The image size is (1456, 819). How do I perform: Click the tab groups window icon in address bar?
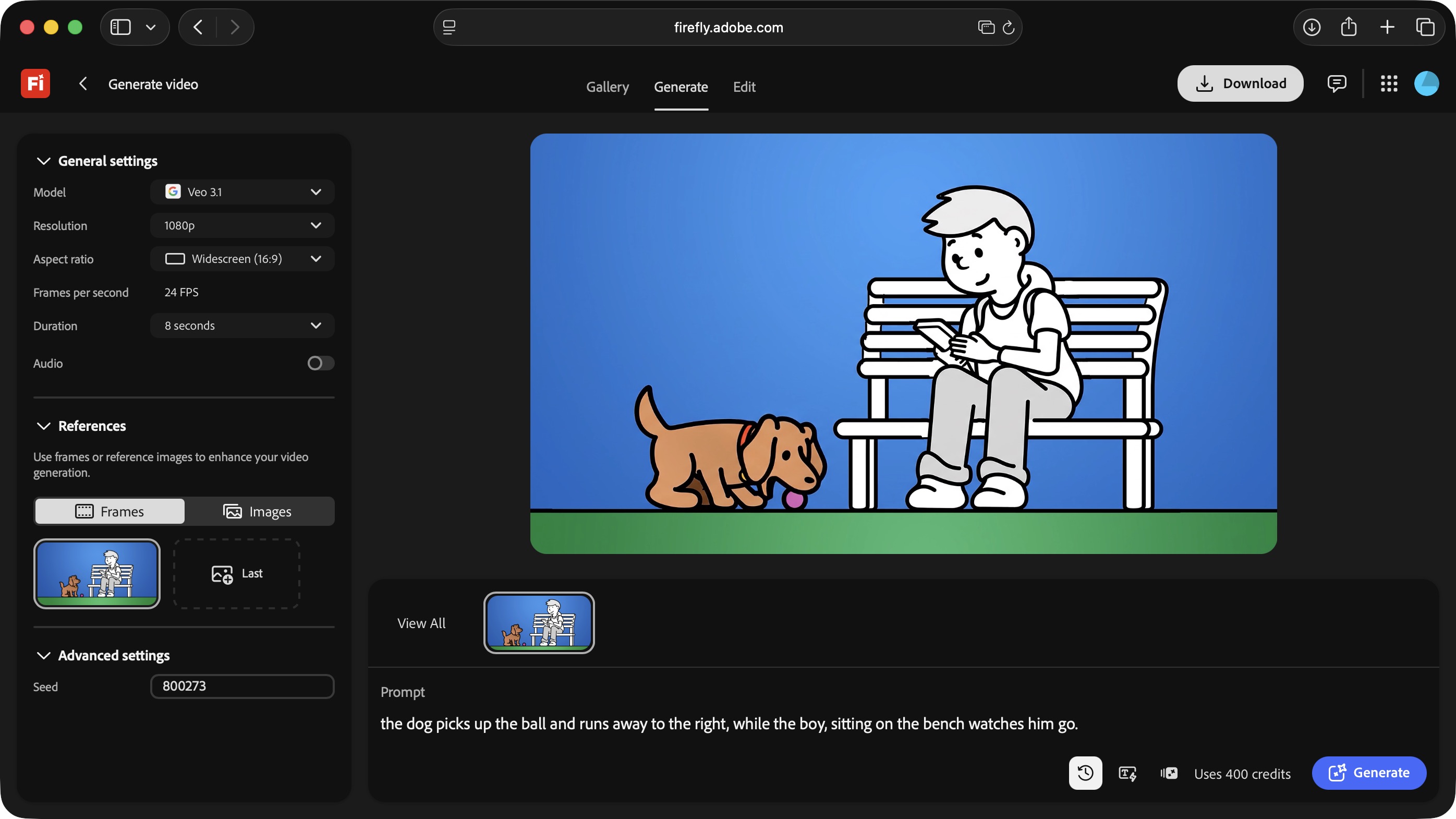click(x=986, y=27)
